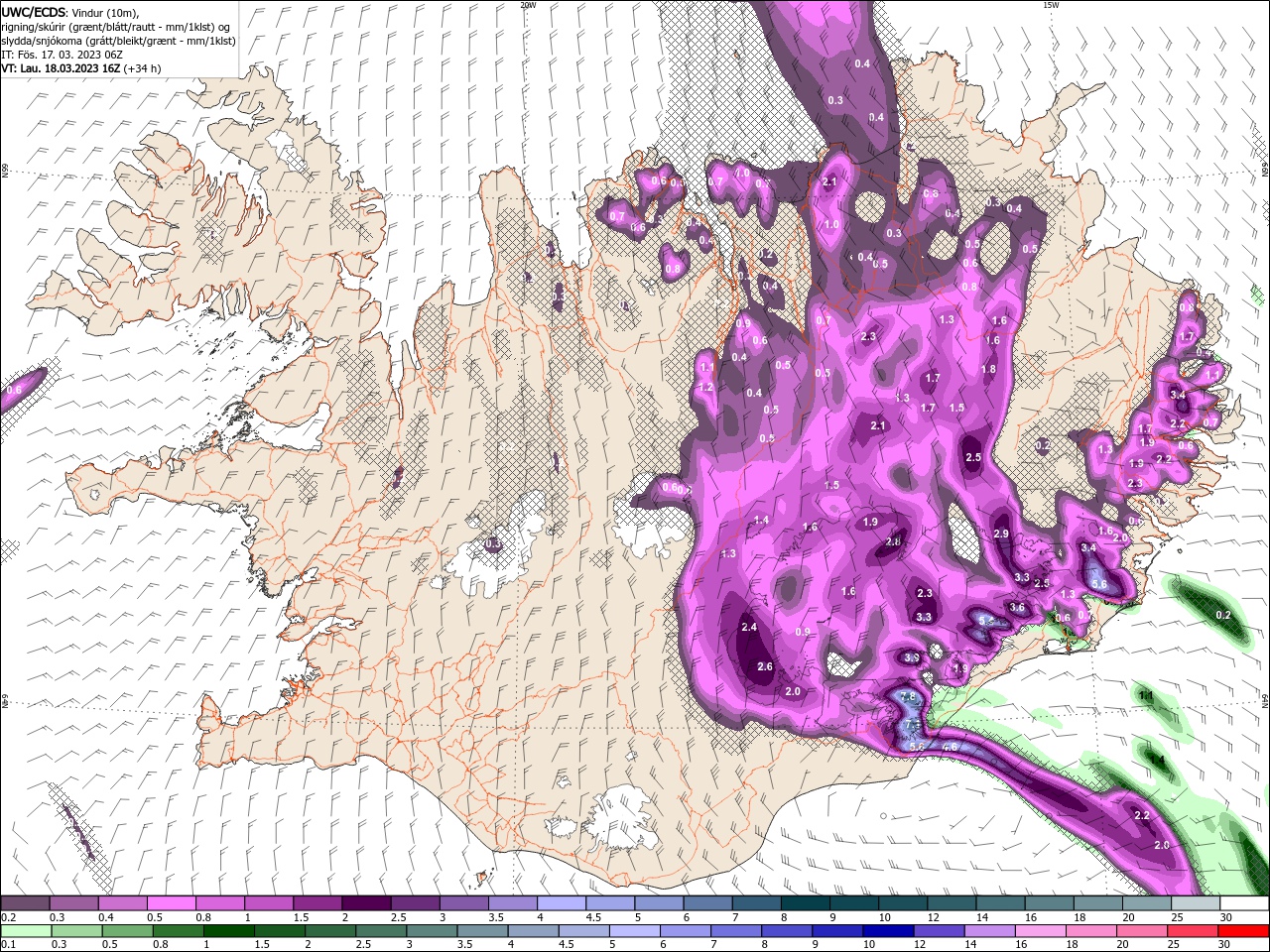The height and width of the screenshot is (952, 1270).
Task: Click the '4.6' value near the south coast
Action: pos(950,746)
